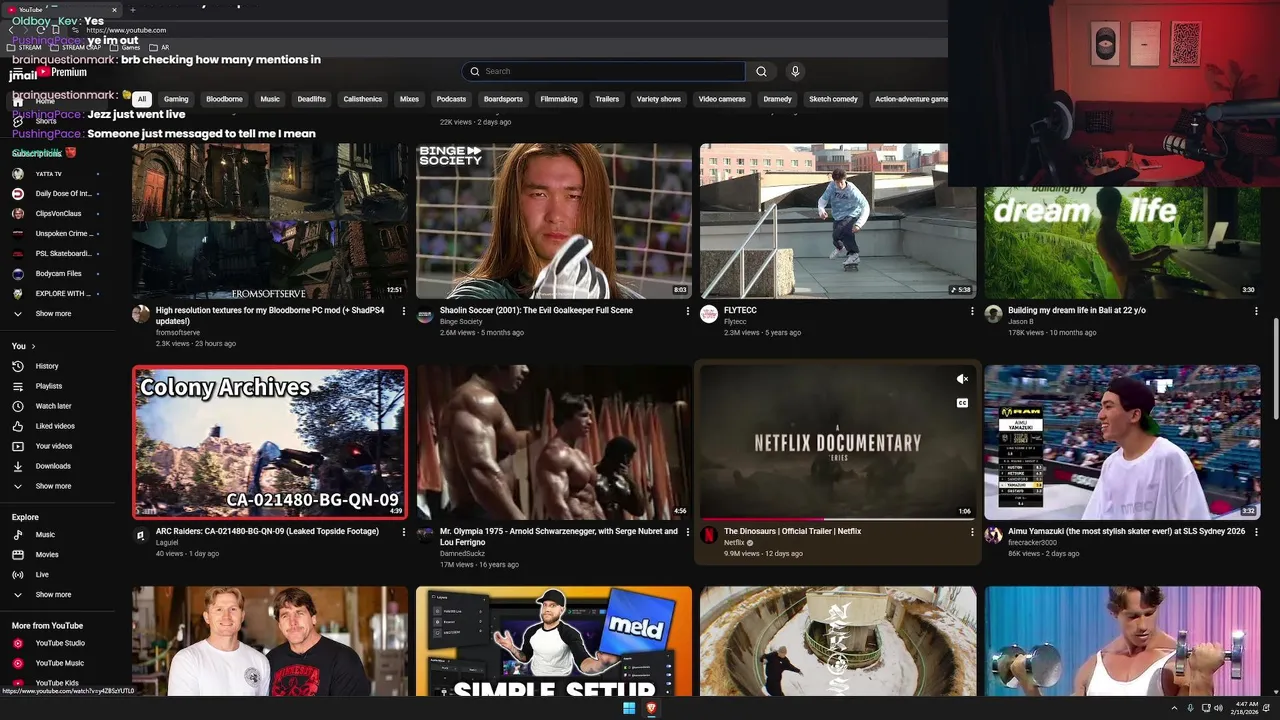Image resolution: width=1280 pixels, height=720 pixels.
Task: Open Colony Archives ARC Raiders thumbnail
Action: 270,442
